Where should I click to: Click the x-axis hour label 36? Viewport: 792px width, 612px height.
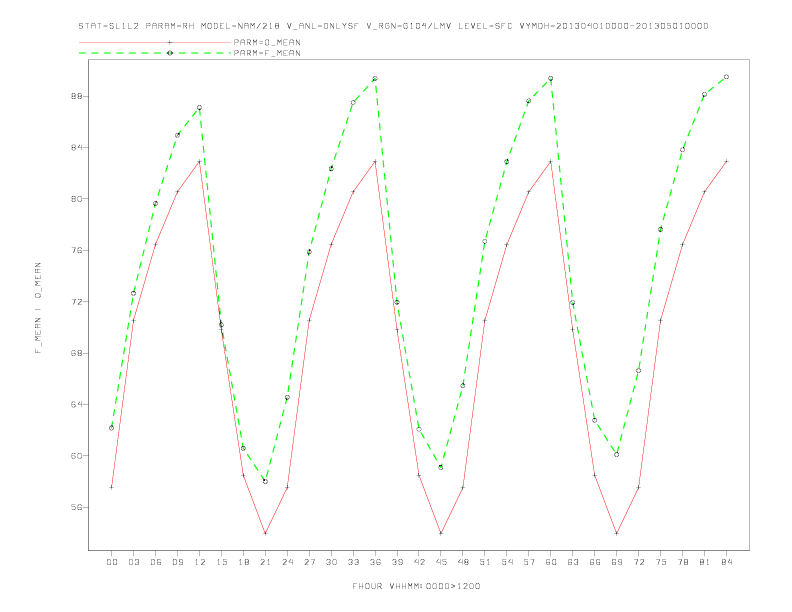point(375,562)
